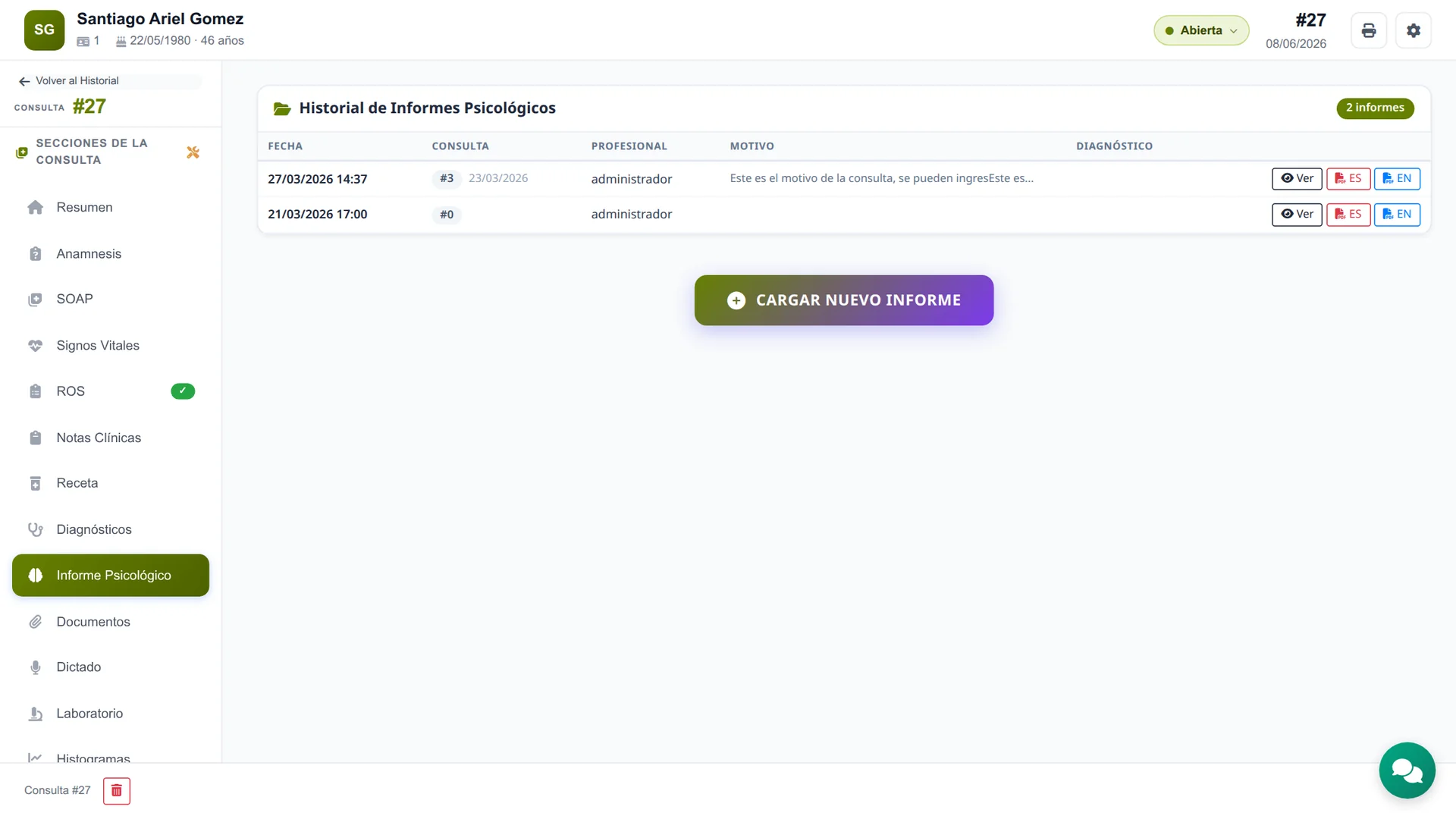The image size is (1456, 819).
Task: Click the Diagnóstico column header
Action: (x=1114, y=146)
